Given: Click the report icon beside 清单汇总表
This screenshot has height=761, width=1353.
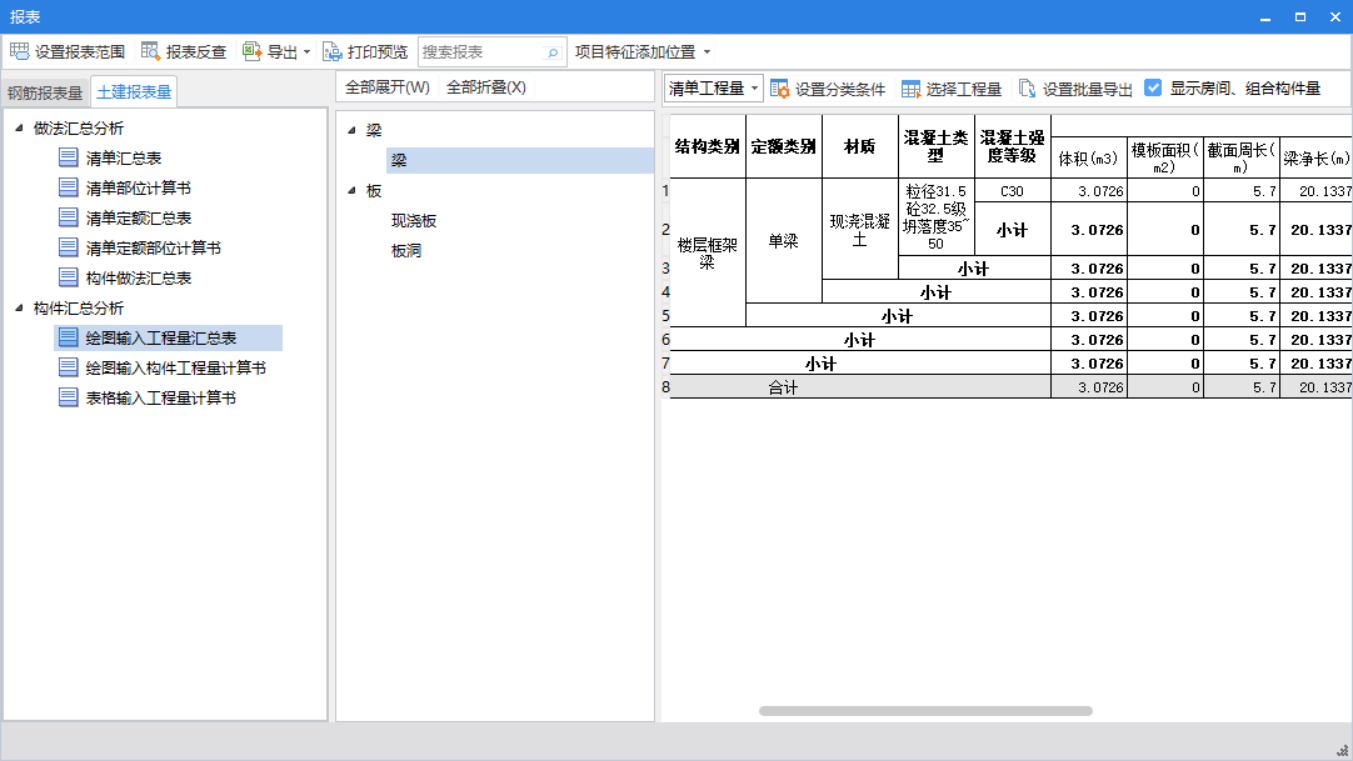Looking at the screenshot, I should 68,157.
